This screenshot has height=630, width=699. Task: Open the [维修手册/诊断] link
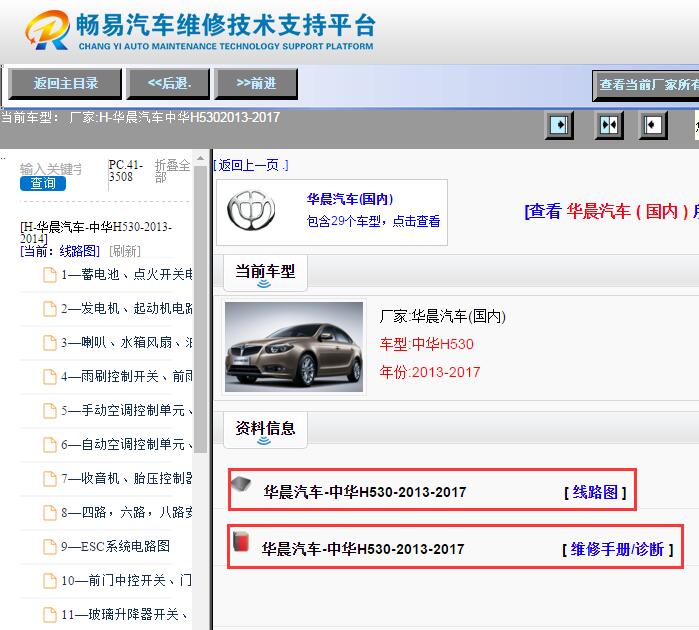(617, 549)
